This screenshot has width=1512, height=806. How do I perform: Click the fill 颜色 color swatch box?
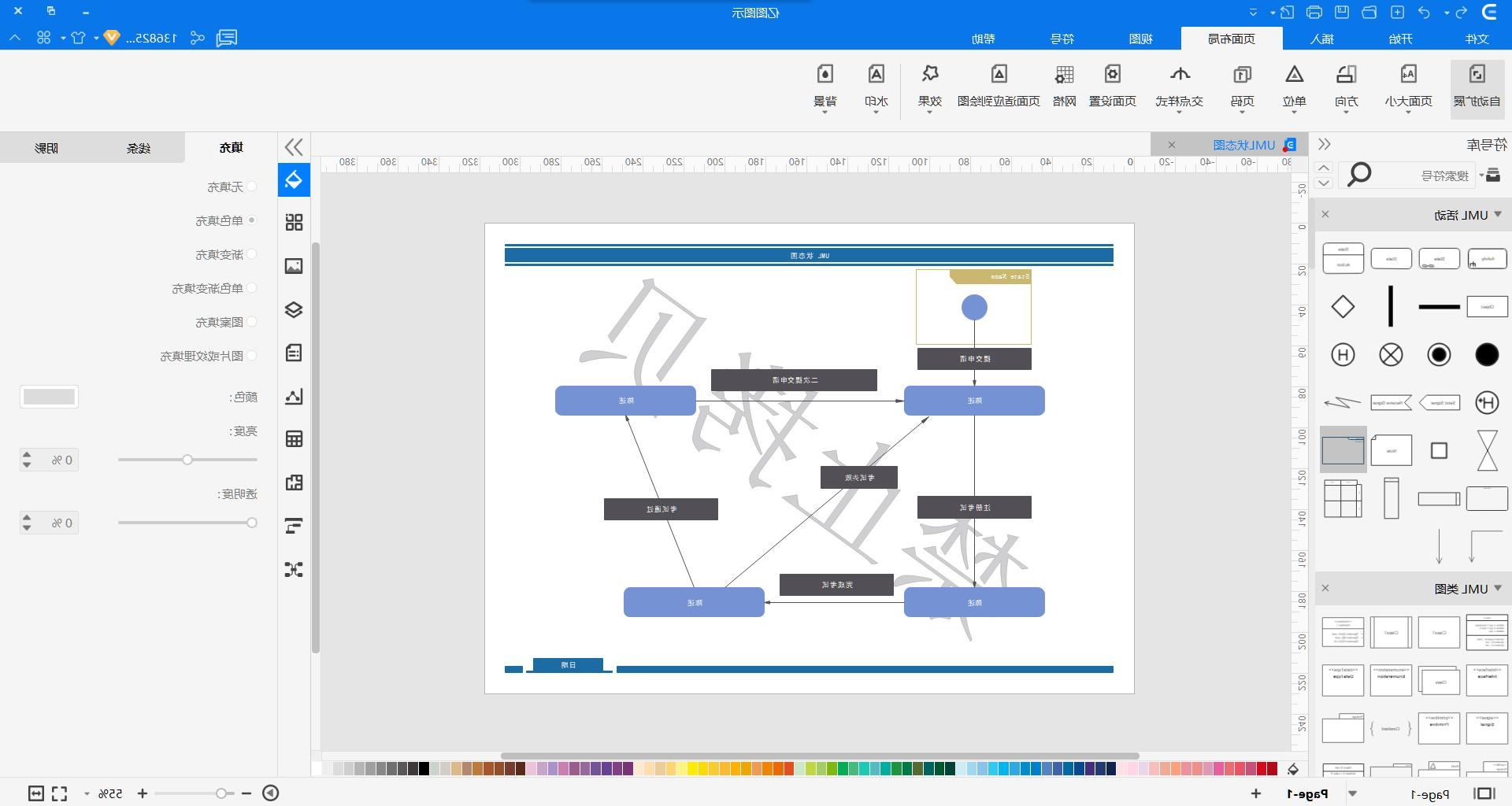click(49, 397)
